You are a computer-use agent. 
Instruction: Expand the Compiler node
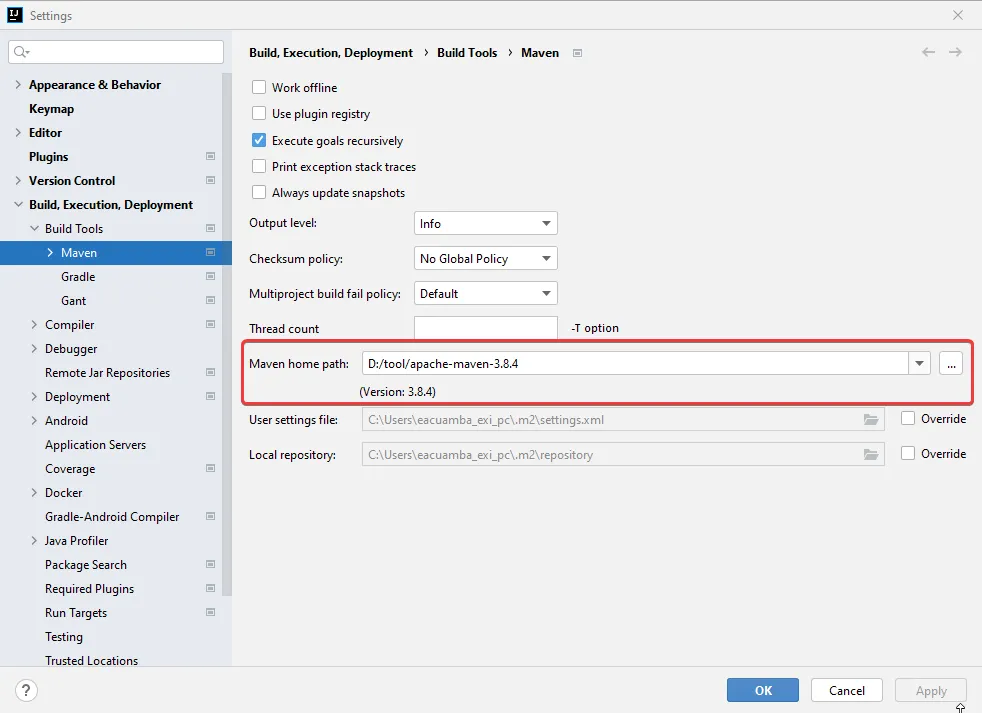[x=34, y=325]
